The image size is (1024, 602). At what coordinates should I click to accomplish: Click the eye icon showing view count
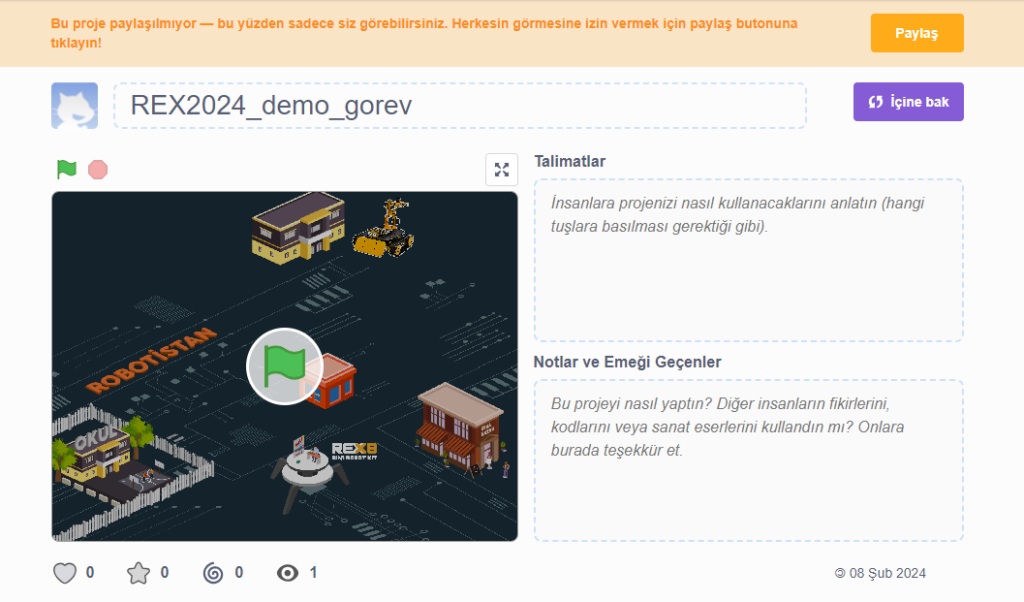(x=285, y=572)
